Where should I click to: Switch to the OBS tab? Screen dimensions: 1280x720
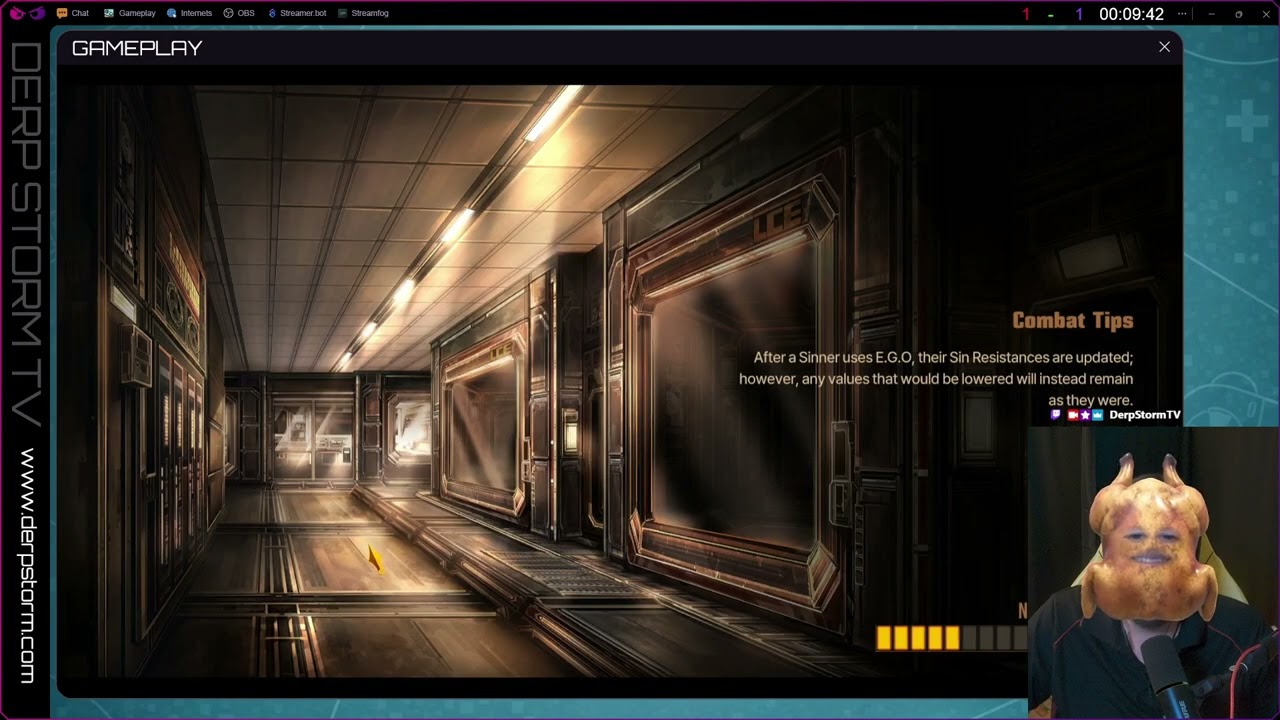click(239, 13)
